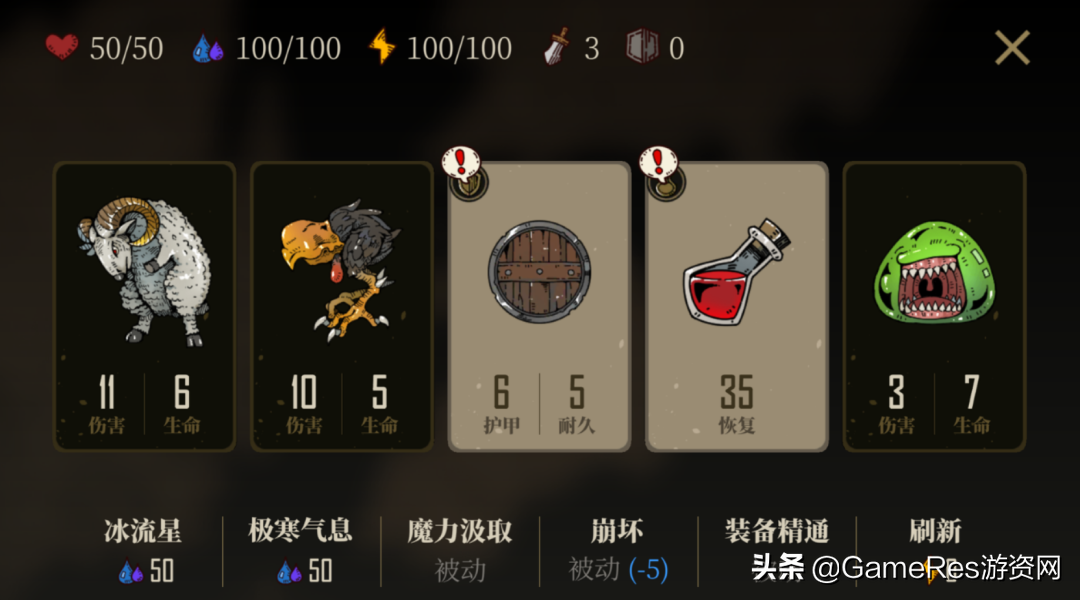Cast the 极寒气息 skill
The image size is (1080, 600).
point(301,550)
